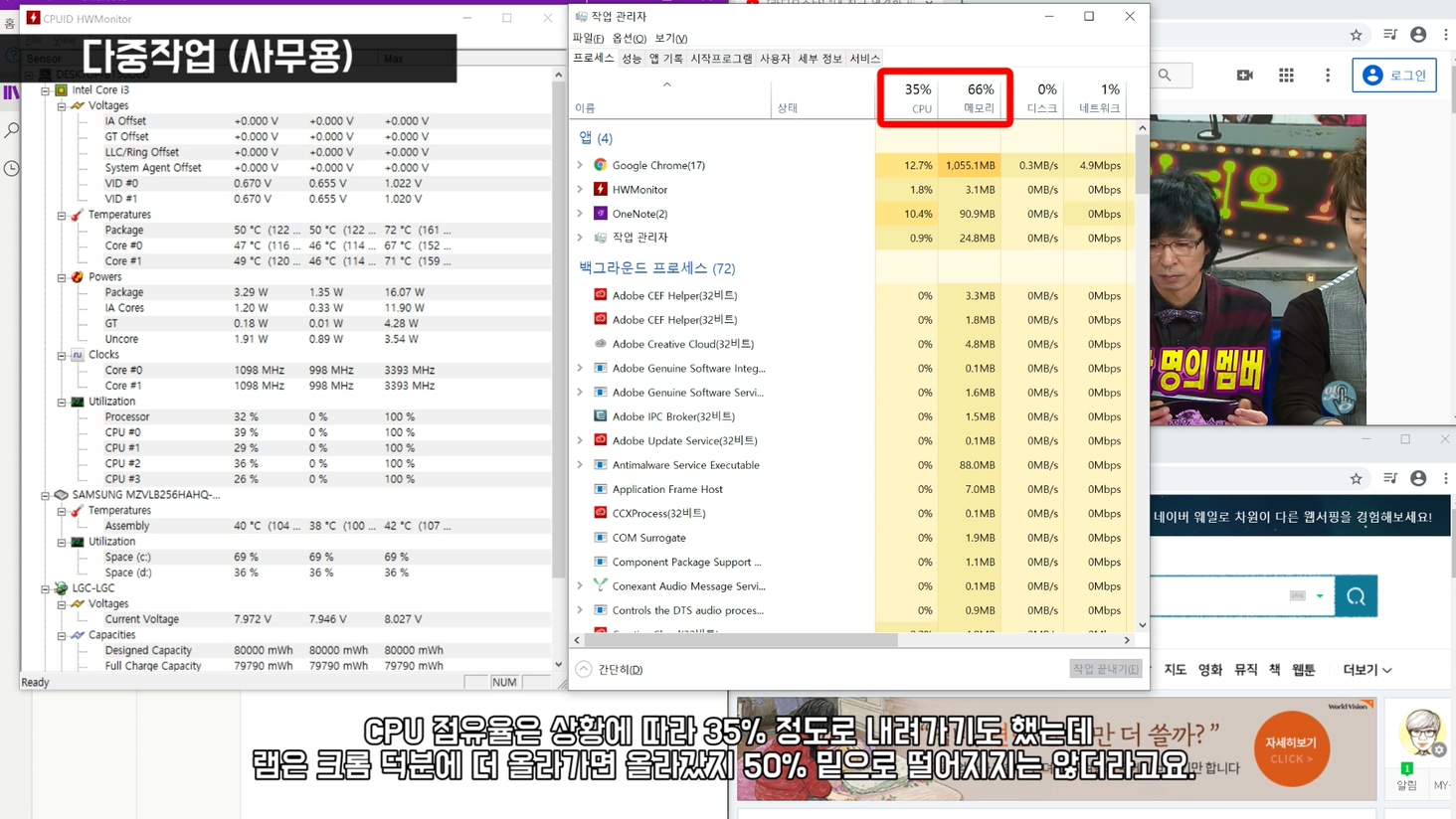Click the Google Chrome icon in process list
1456x819 pixels.
coord(601,165)
